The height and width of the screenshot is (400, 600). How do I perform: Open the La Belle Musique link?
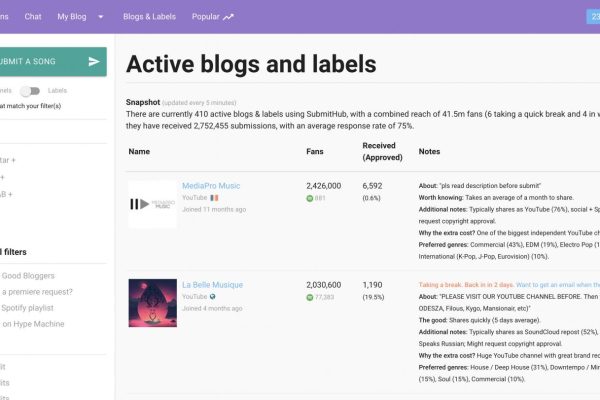[x=212, y=285]
